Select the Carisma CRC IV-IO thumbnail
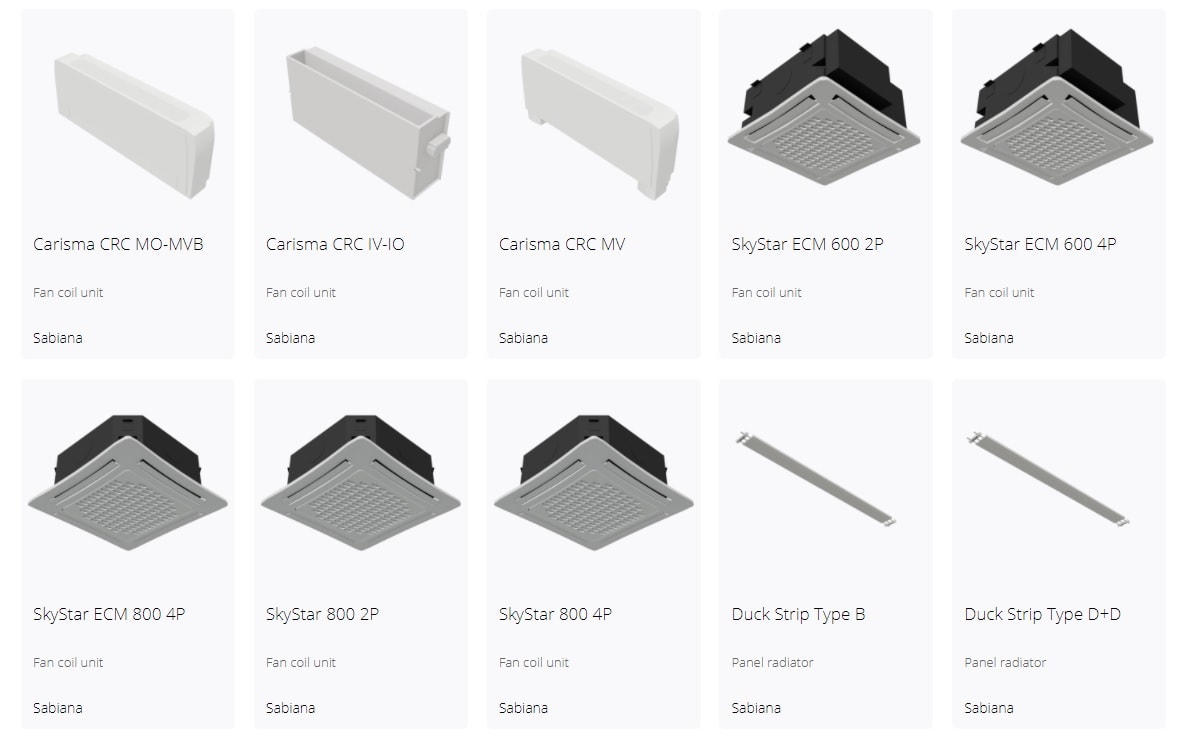The width and height of the screenshot is (1180, 748). point(368,123)
